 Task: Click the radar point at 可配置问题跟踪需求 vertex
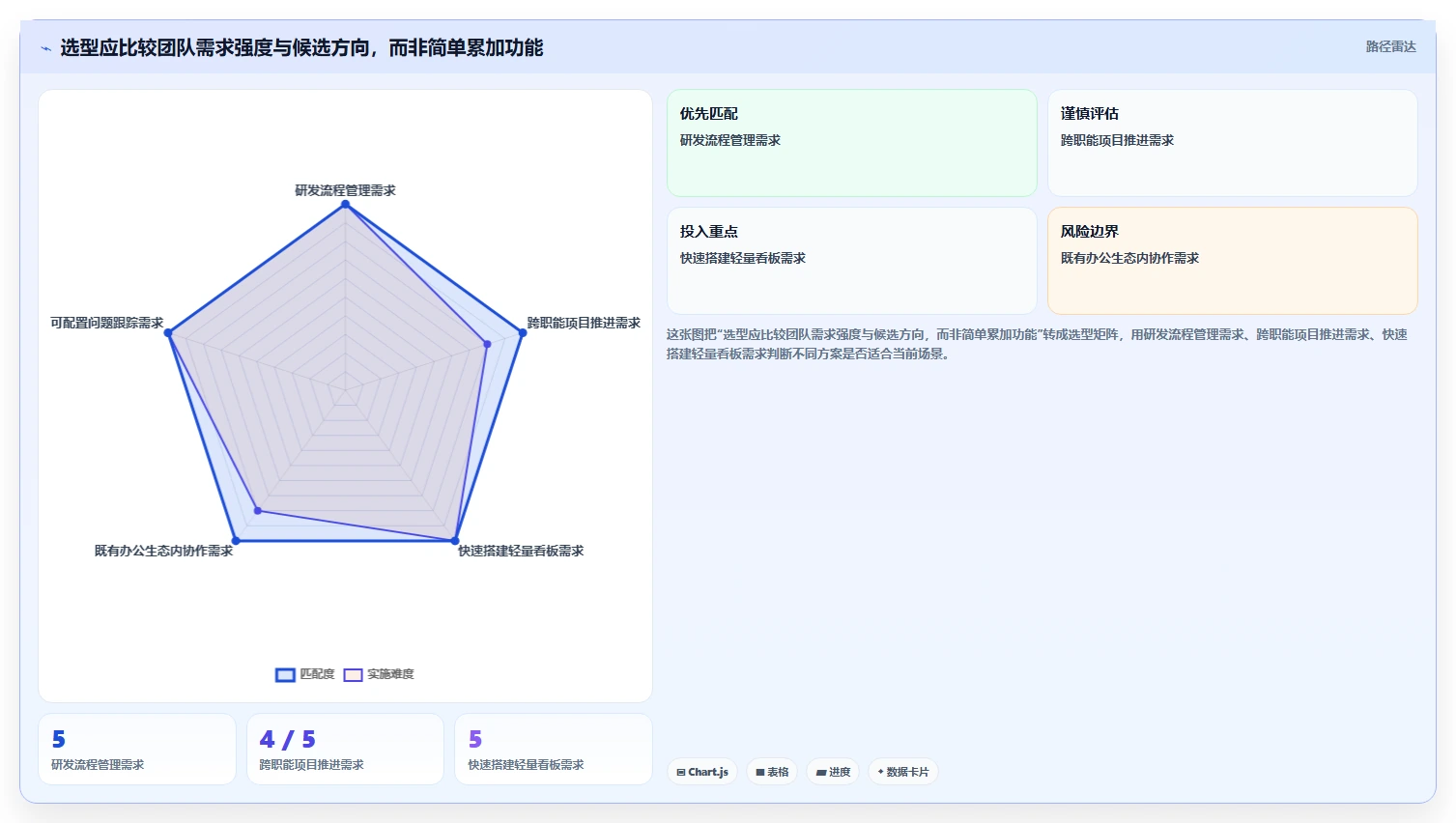coord(168,332)
